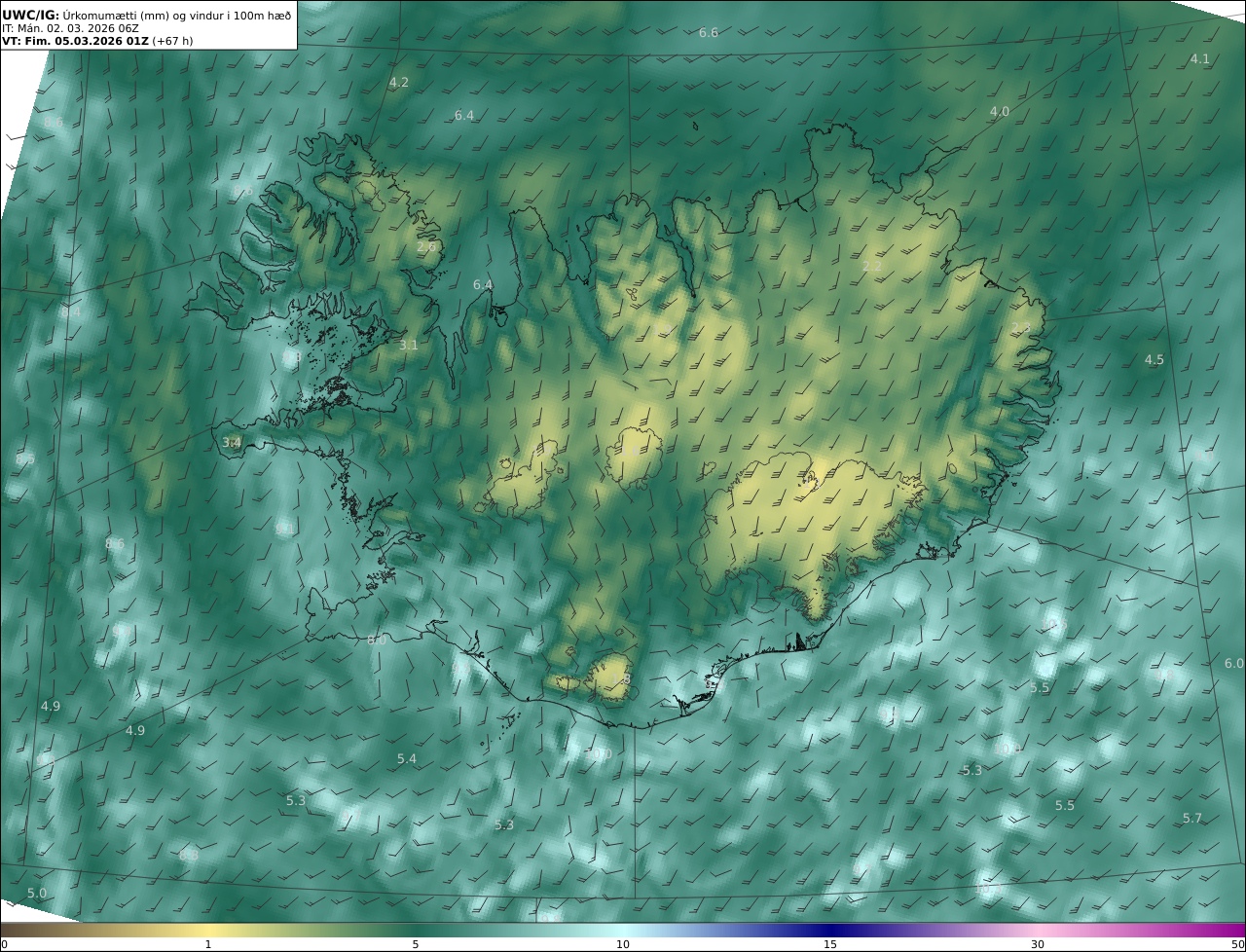Click the '5.4' value label
The image size is (1246, 952).
407,759
